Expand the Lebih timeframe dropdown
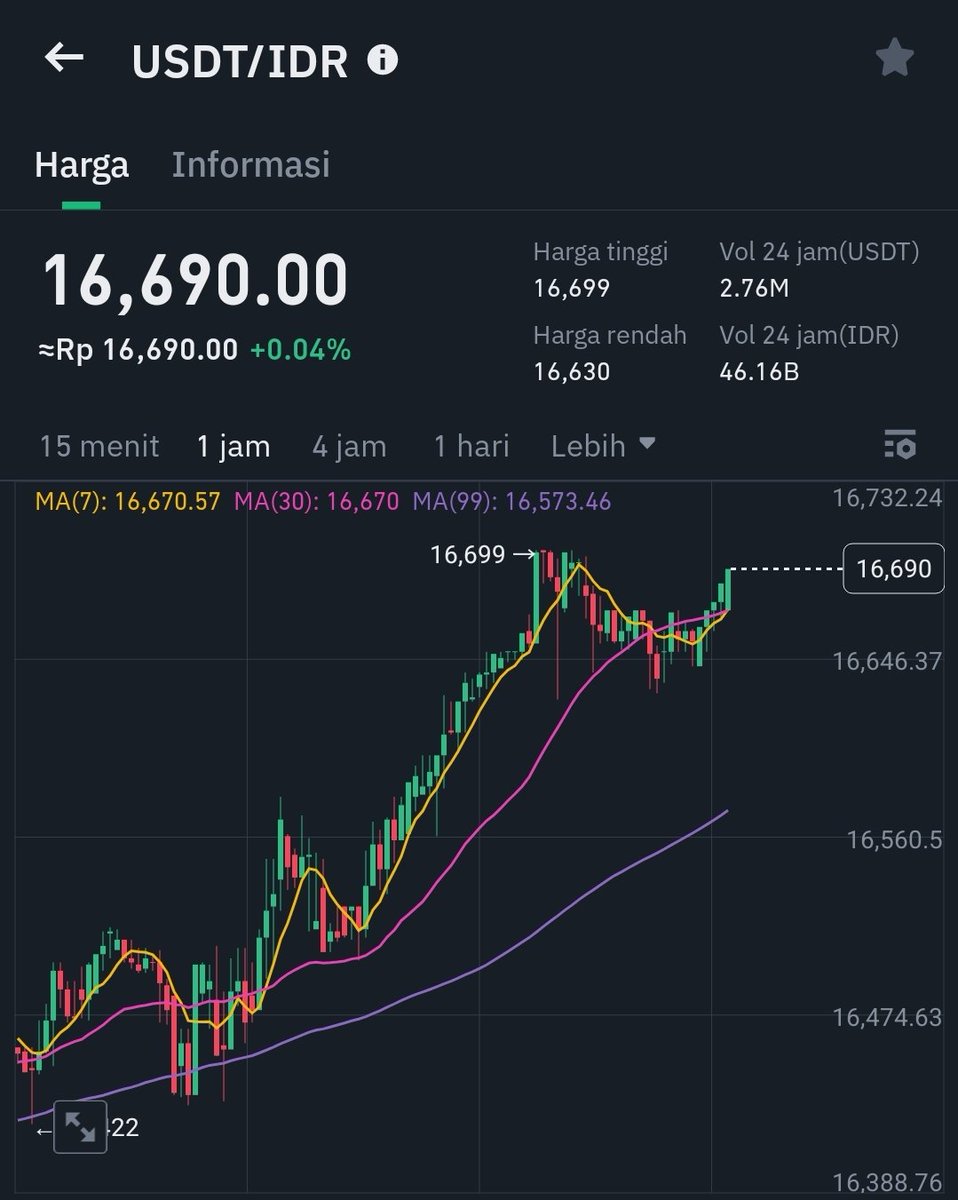The width and height of the screenshot is (958, 1200). click(x=601, y=446)
